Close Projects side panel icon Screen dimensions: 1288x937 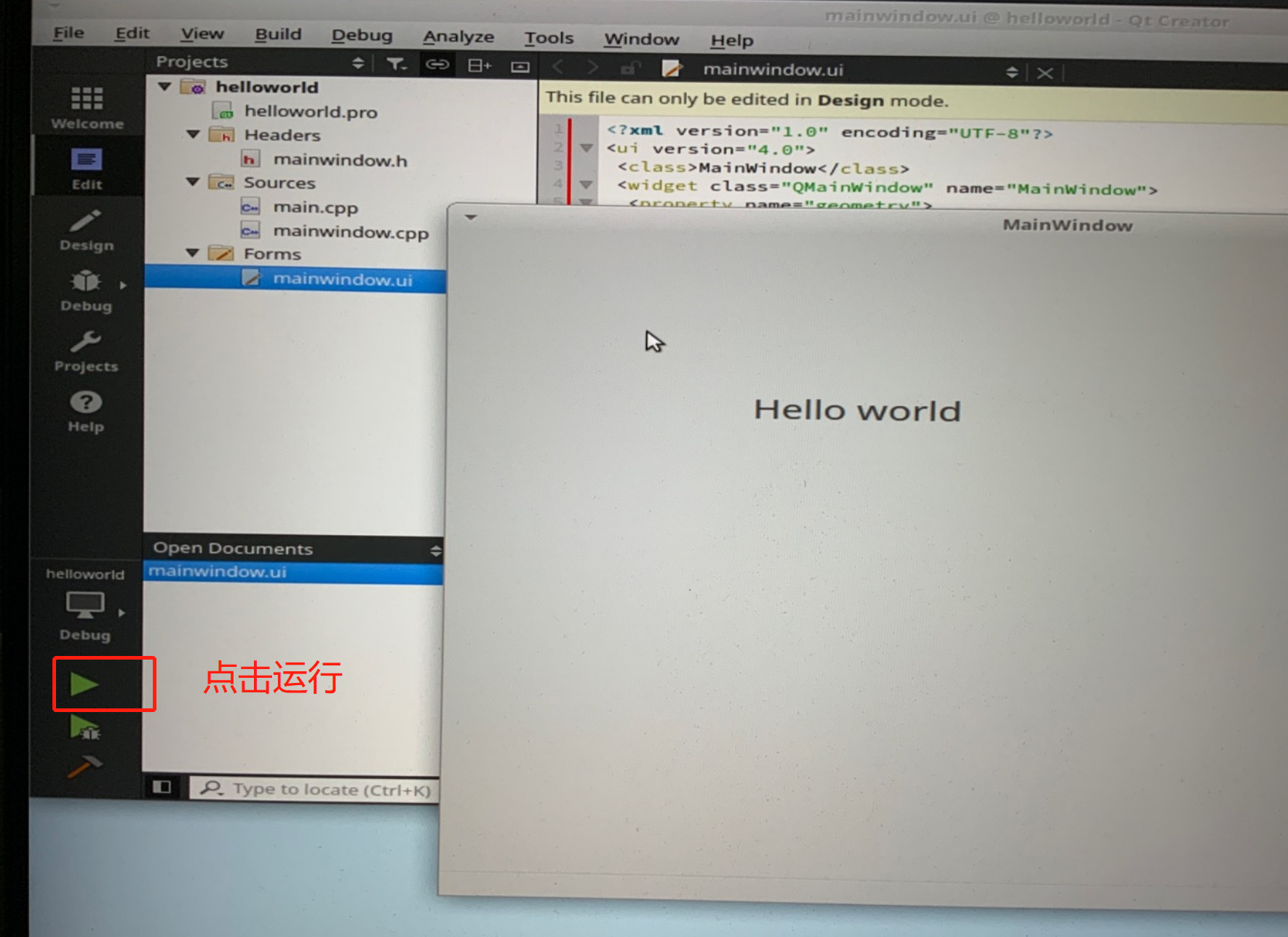click(520, 66)
